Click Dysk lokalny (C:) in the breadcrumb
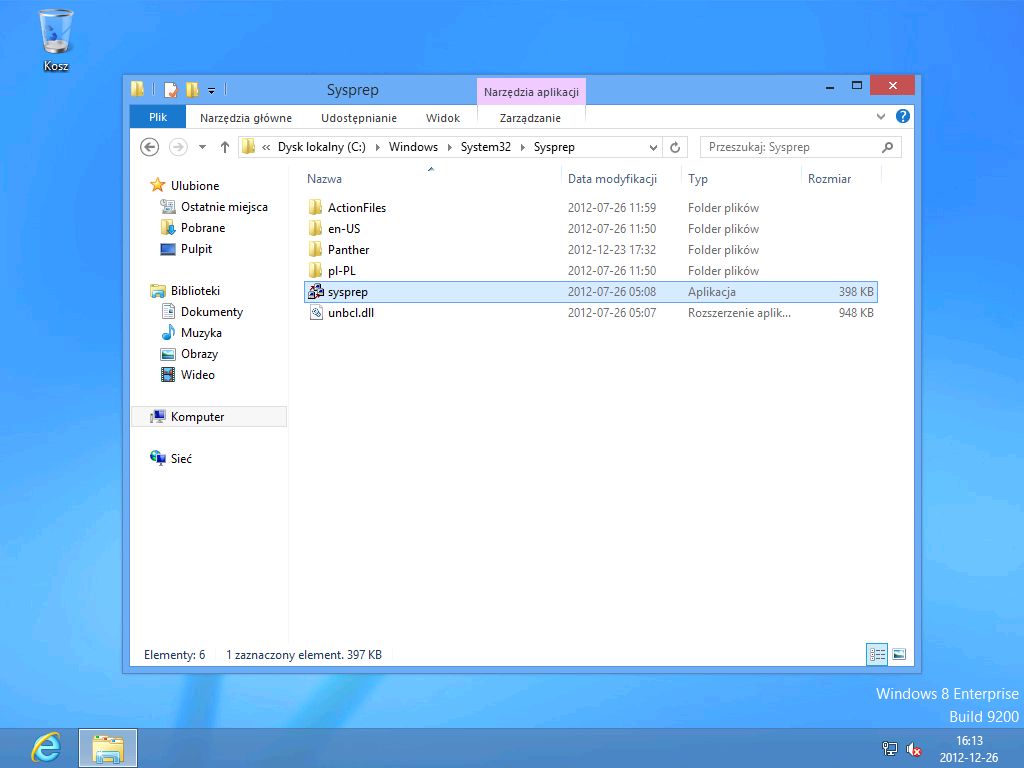 pyautogui.click(x=321, y=147)
